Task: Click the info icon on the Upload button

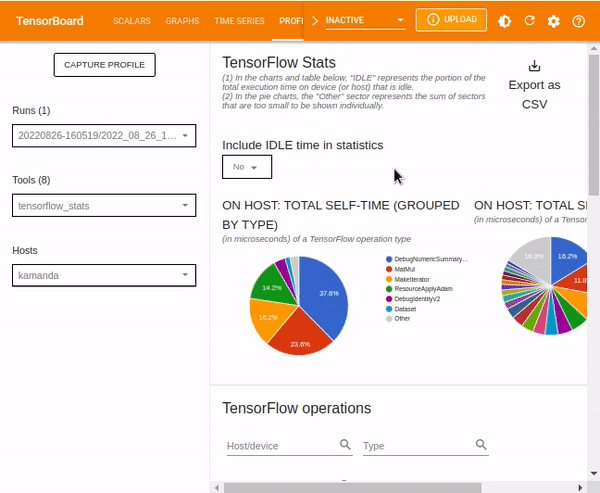Action: tap(433, 20)
